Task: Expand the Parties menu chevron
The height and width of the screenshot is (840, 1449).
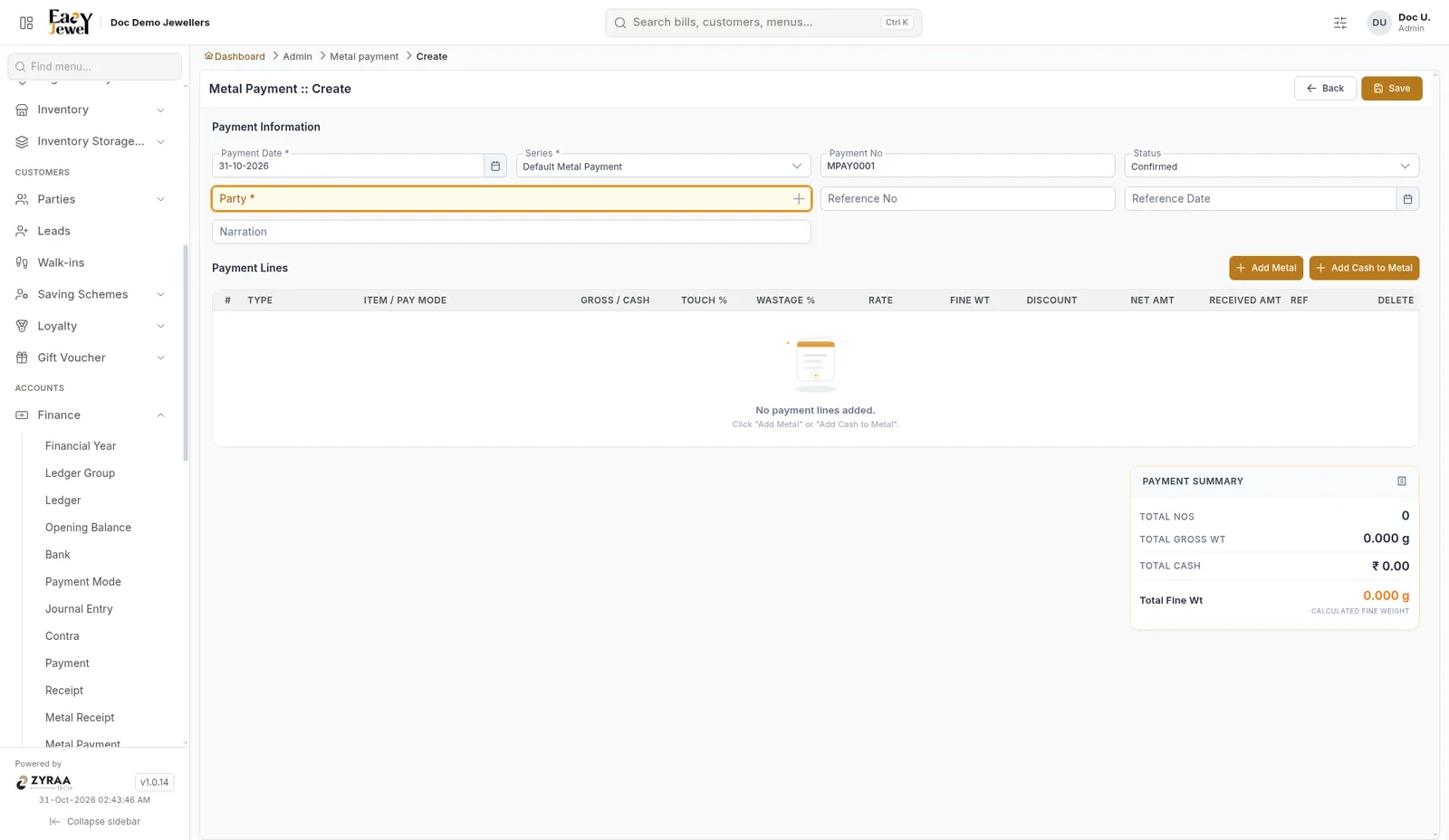Action: click(161, 199)
